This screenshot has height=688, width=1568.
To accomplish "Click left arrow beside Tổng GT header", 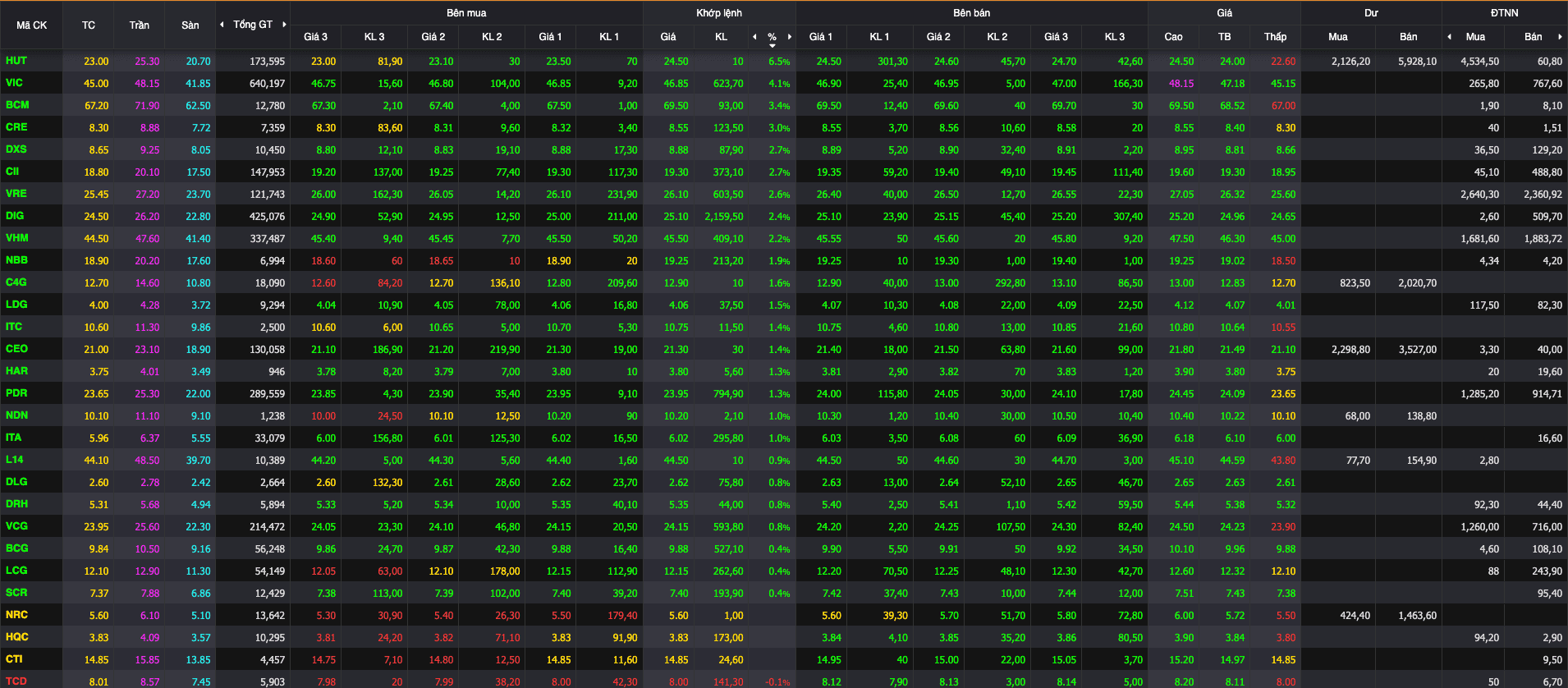I will (x=222, y=25).
